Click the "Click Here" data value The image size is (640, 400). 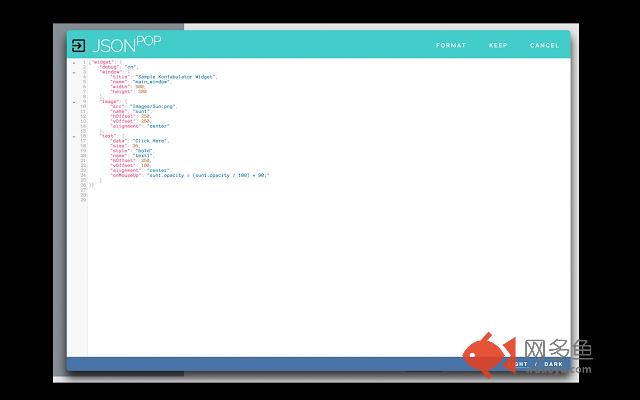[x=151, y=141]
